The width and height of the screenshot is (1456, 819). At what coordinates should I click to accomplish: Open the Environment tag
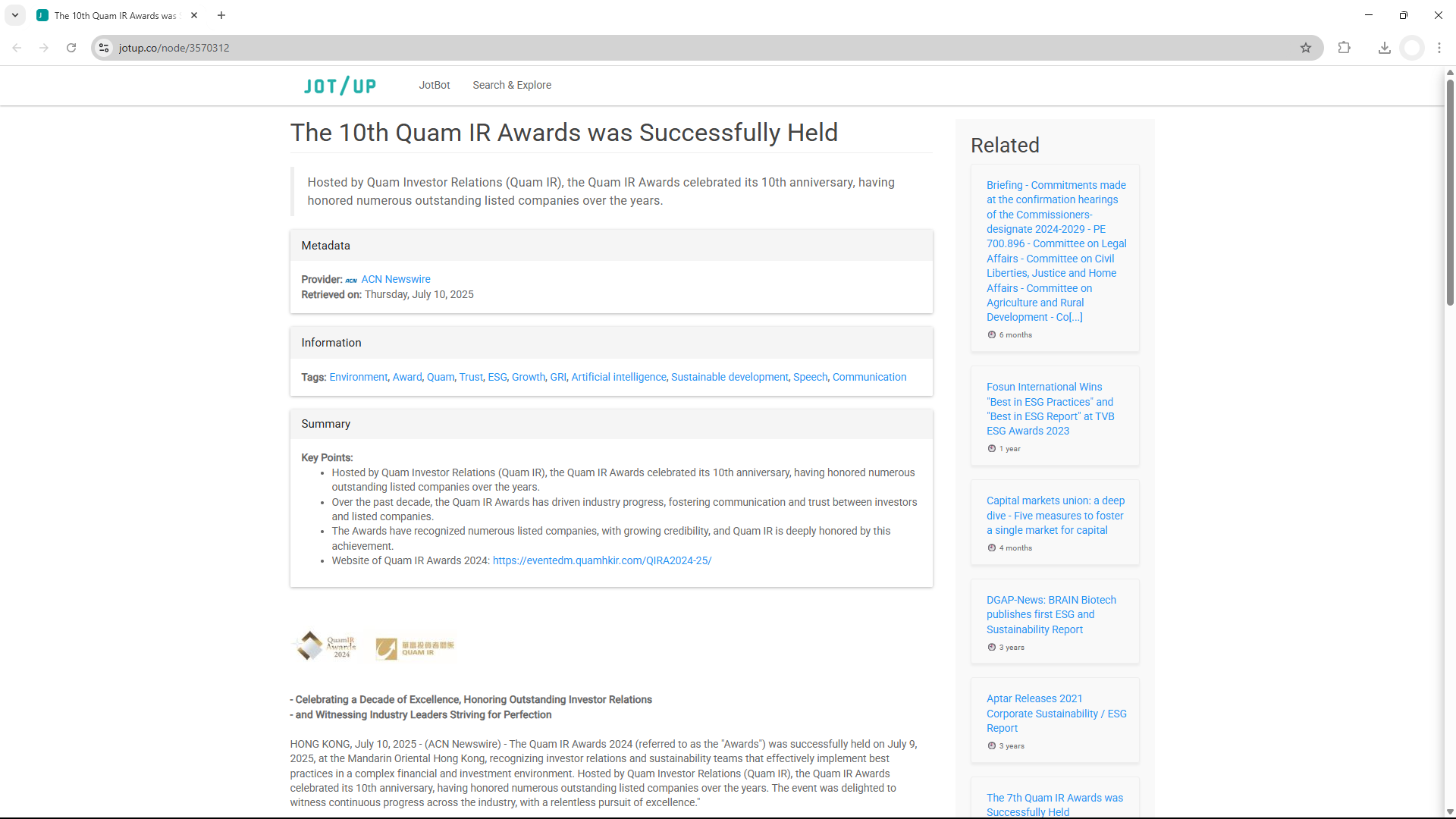[x=359, y=377]
